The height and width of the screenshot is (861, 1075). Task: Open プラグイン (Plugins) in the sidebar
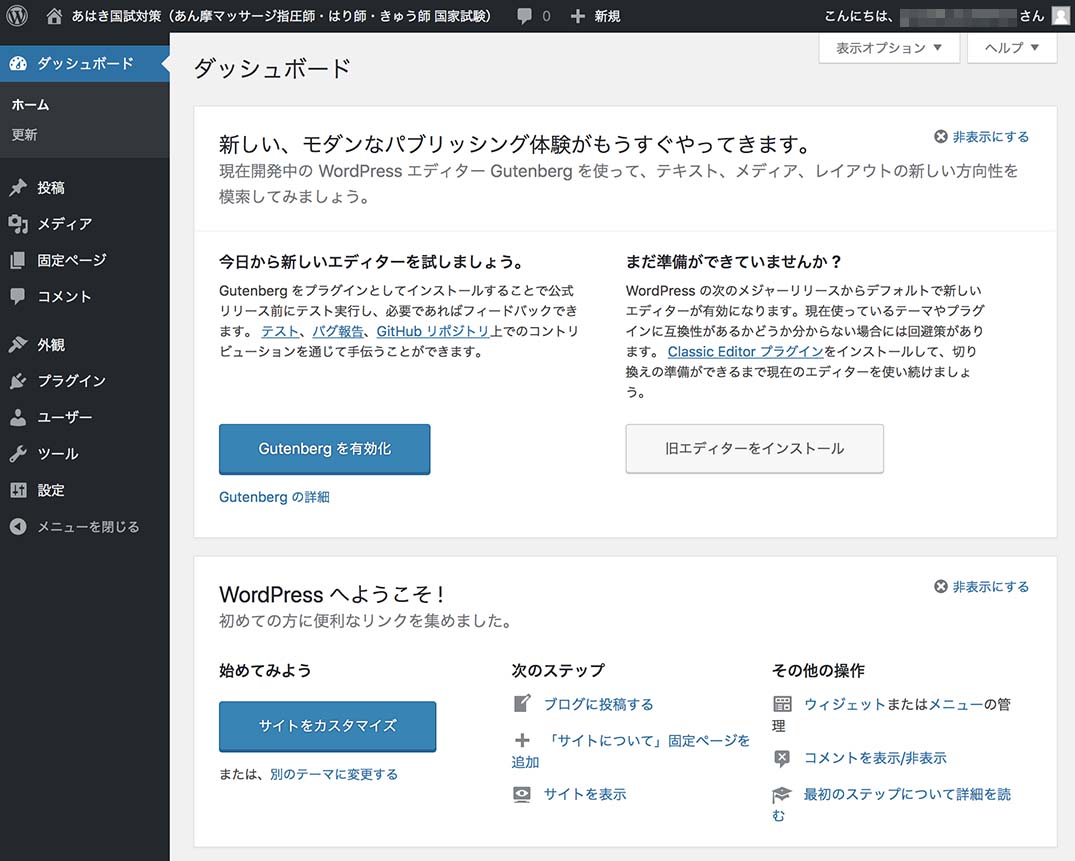tap(71, 381)
